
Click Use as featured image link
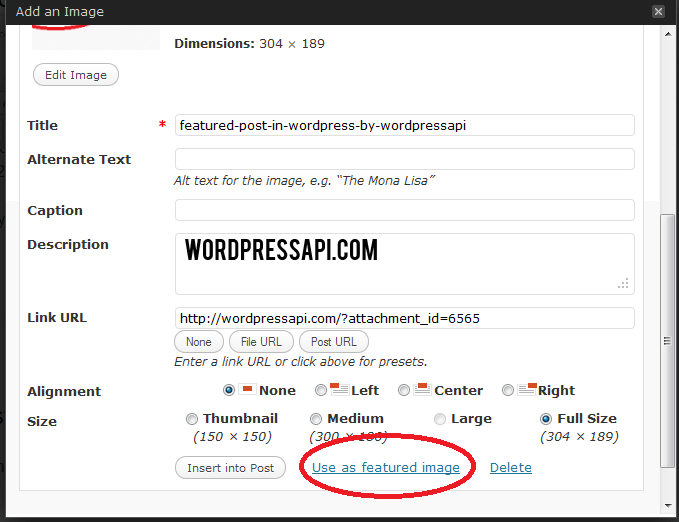click(386, 468)
